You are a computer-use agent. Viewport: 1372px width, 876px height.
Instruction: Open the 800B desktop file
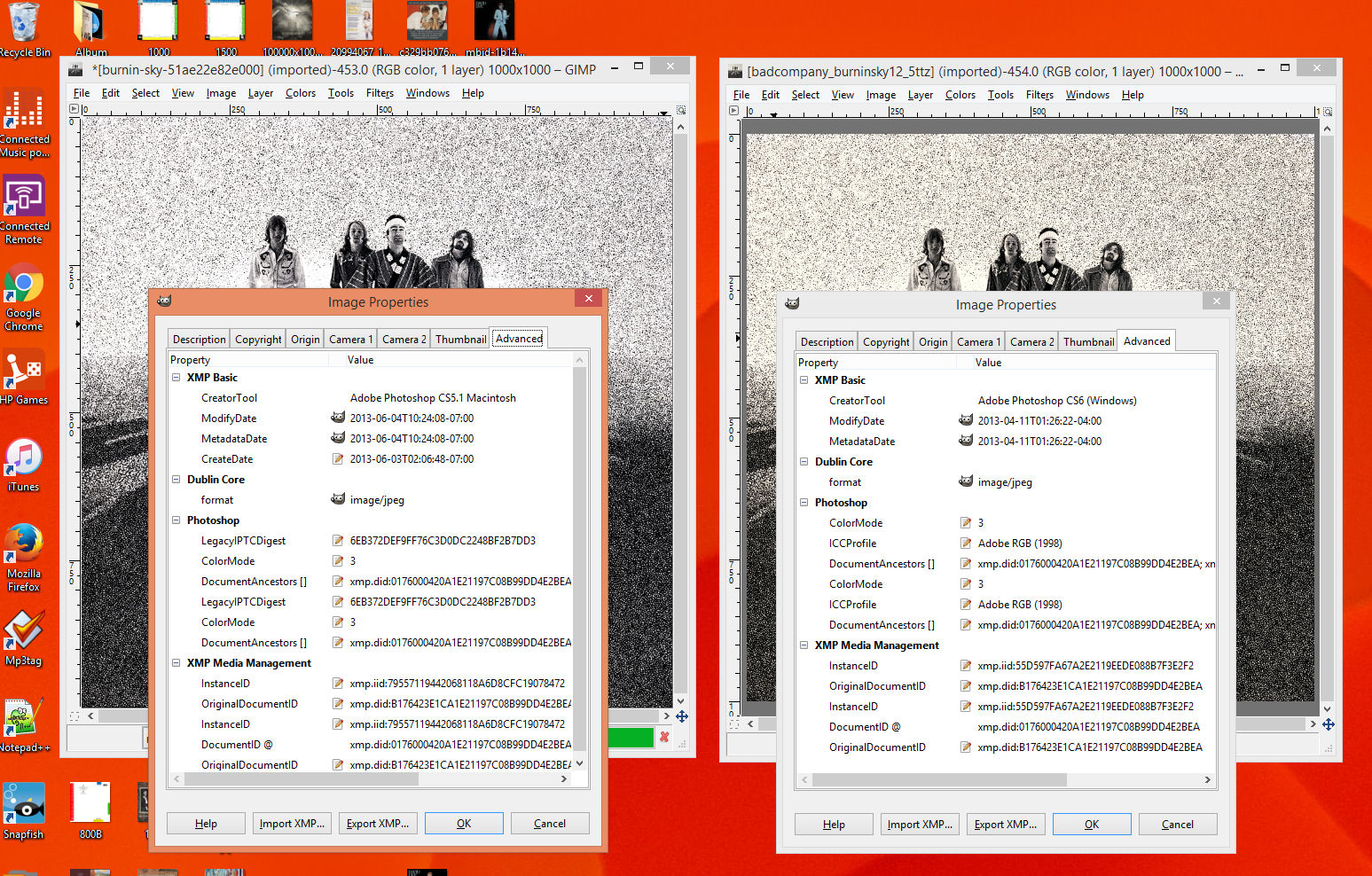point(90,811)
